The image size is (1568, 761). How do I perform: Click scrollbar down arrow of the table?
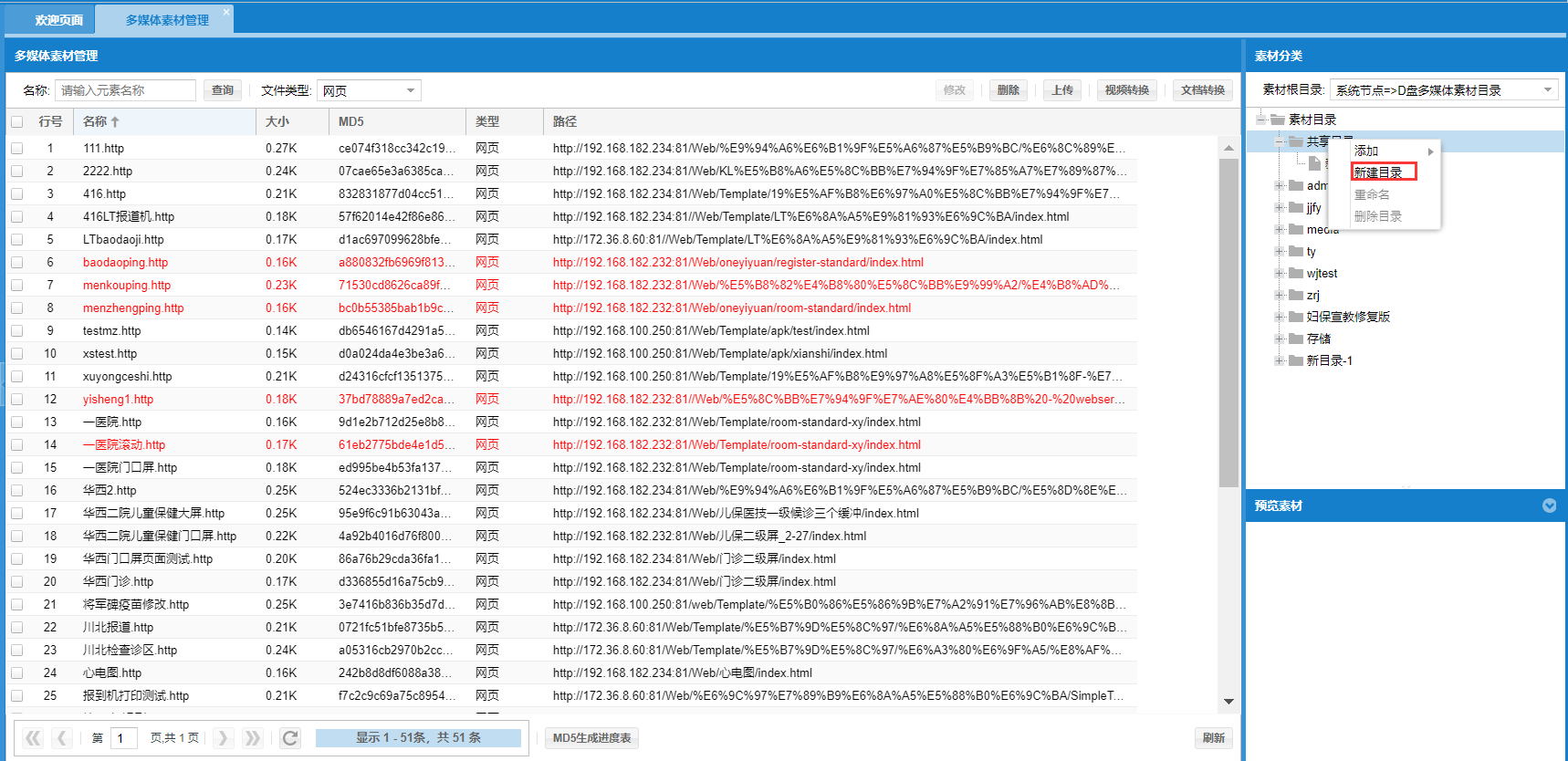point(1228,701)
